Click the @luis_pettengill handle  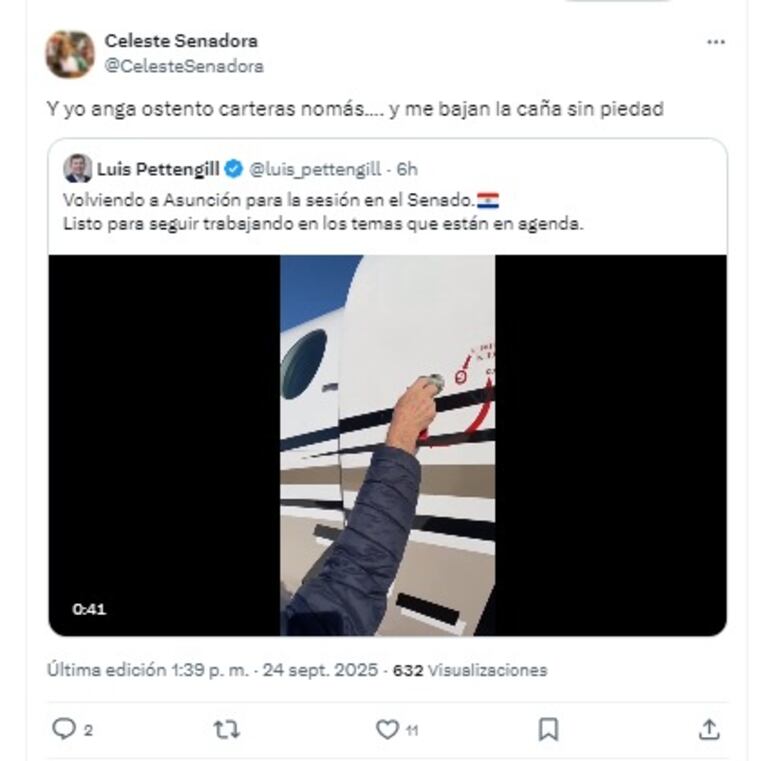click(317, 169)
